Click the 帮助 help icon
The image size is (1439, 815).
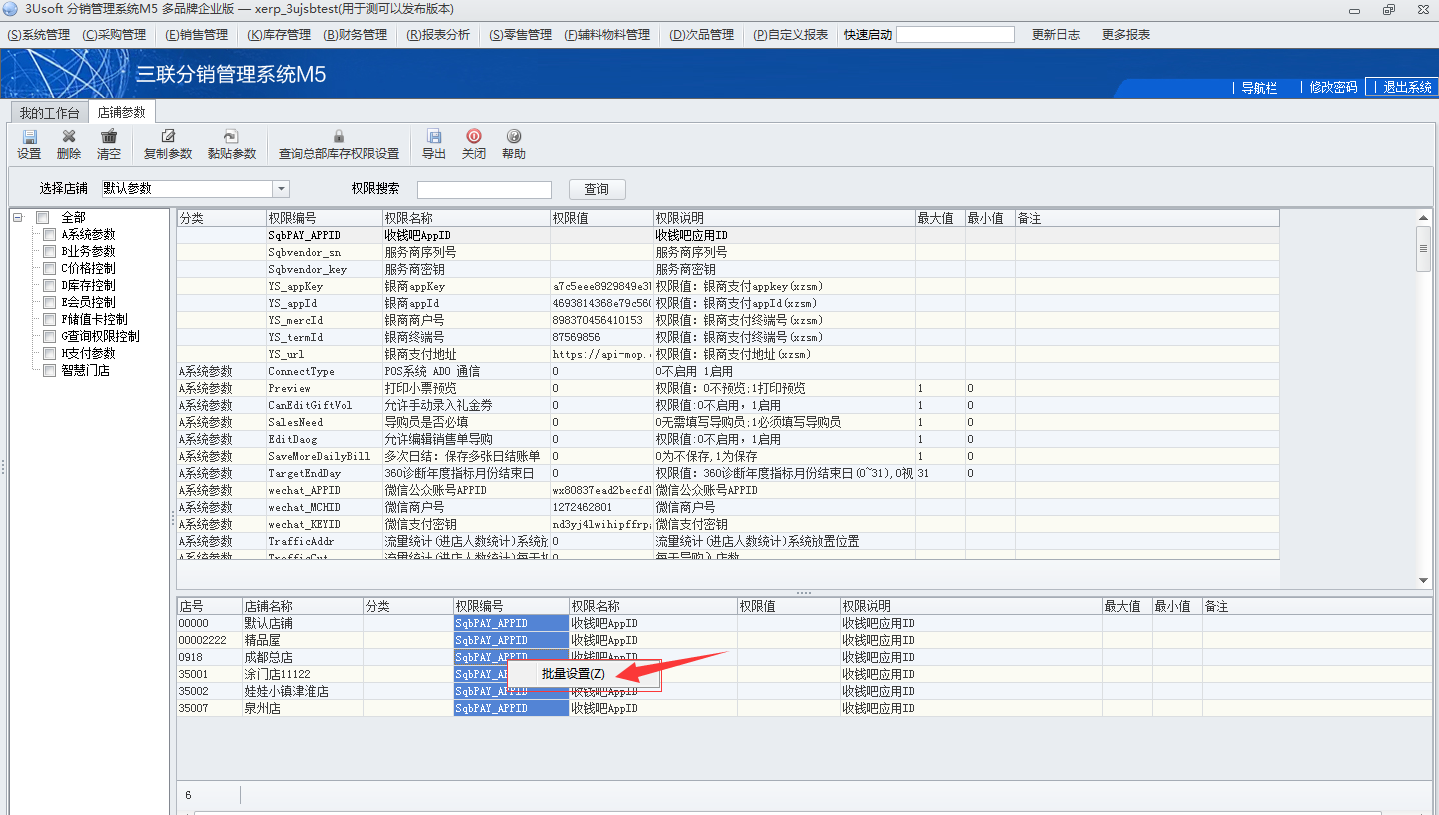(x=514, y=137)
